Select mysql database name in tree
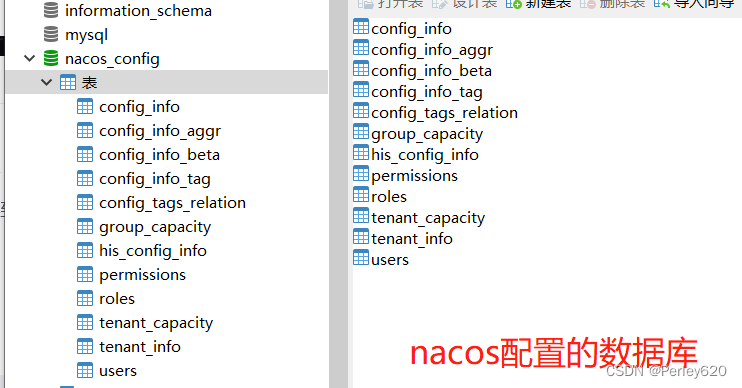Image resolution: width=742 pixels, height=388 pixels. 86,35
